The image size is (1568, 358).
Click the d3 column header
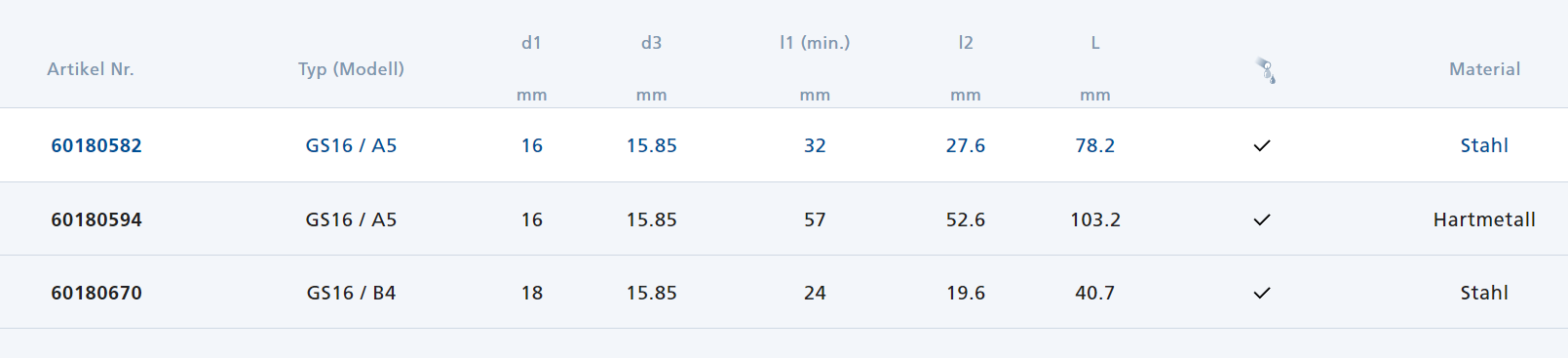(651, 43)
